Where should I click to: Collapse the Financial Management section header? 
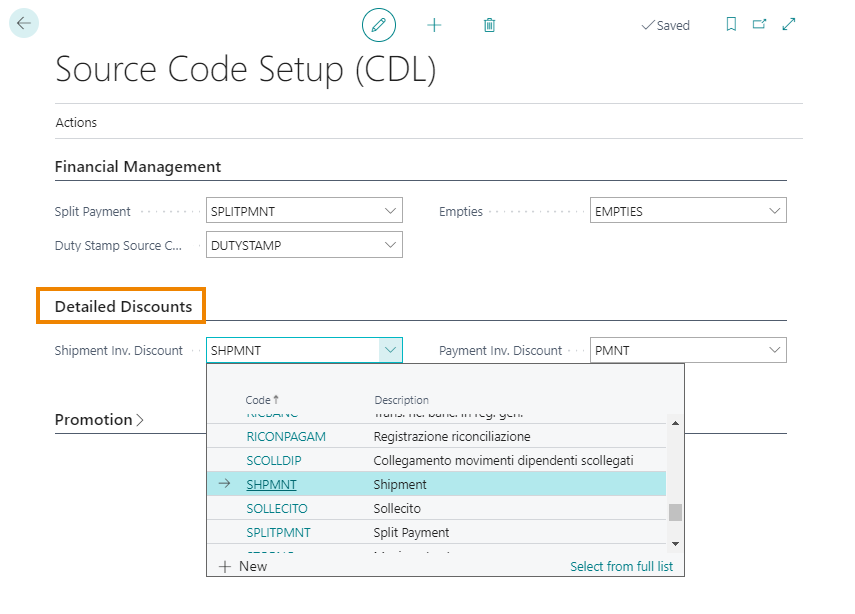point(138,166)
